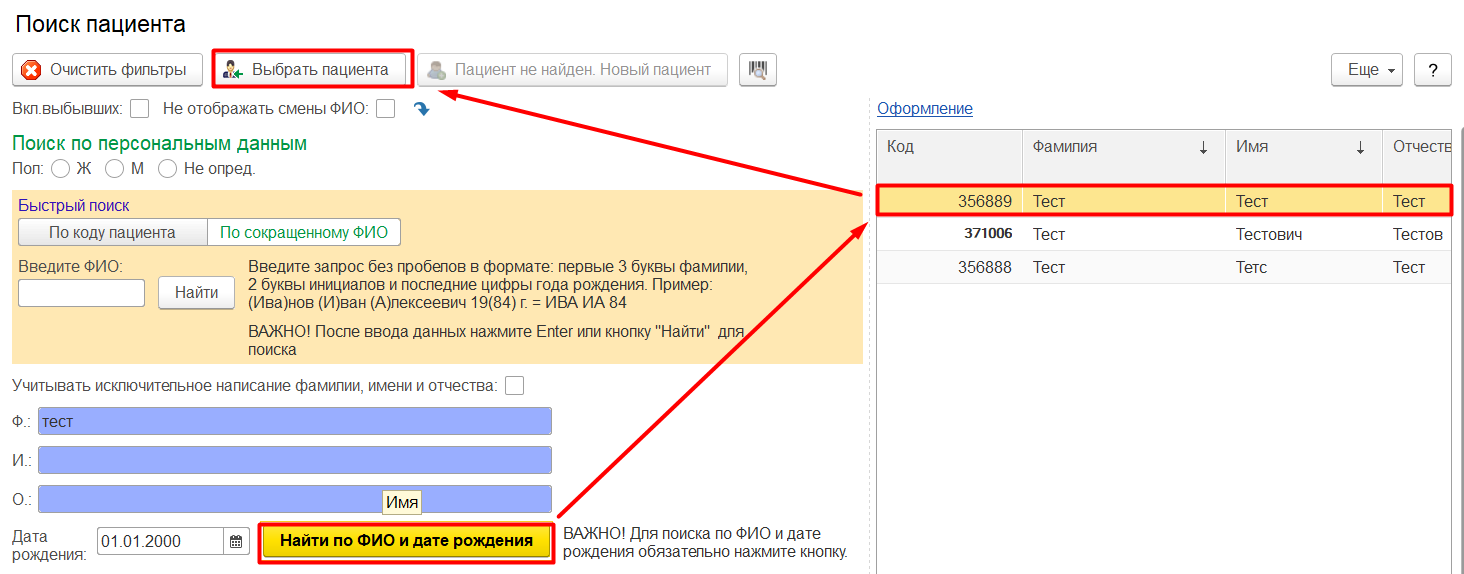Open the Оформление link

924,109
